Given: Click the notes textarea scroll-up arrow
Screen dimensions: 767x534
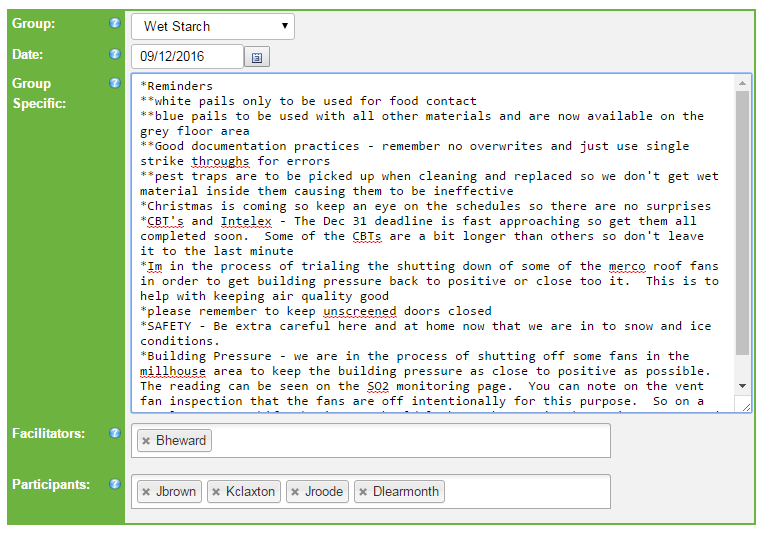Looking at the screenshot, I should point(743,83).
